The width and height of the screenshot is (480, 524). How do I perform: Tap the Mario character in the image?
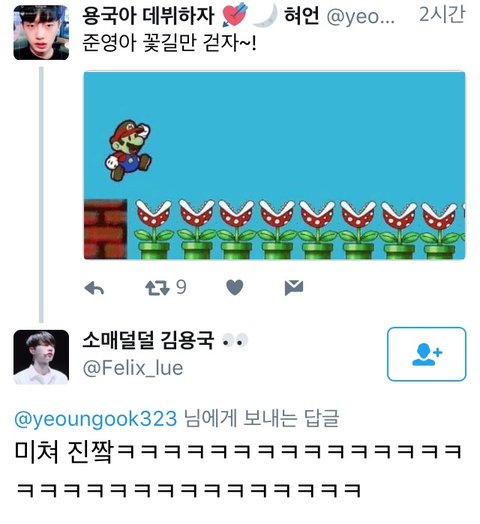click(129, 150)
